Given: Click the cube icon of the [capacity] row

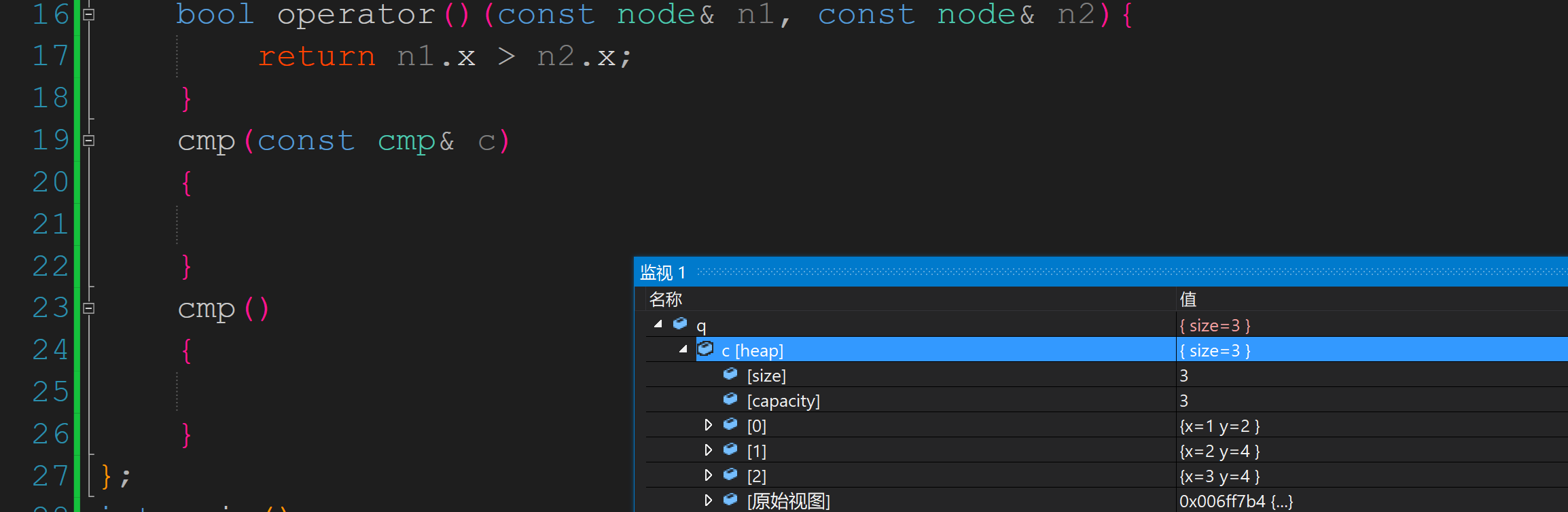Looking at the screenshot, I should [x=730, y=399].
